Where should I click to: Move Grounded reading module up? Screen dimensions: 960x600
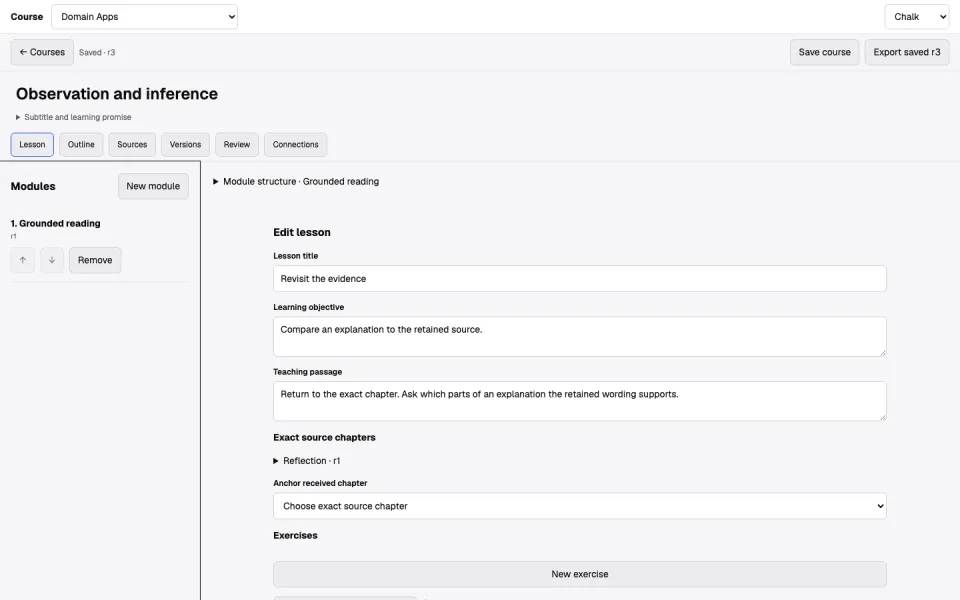tap(23, 260)
